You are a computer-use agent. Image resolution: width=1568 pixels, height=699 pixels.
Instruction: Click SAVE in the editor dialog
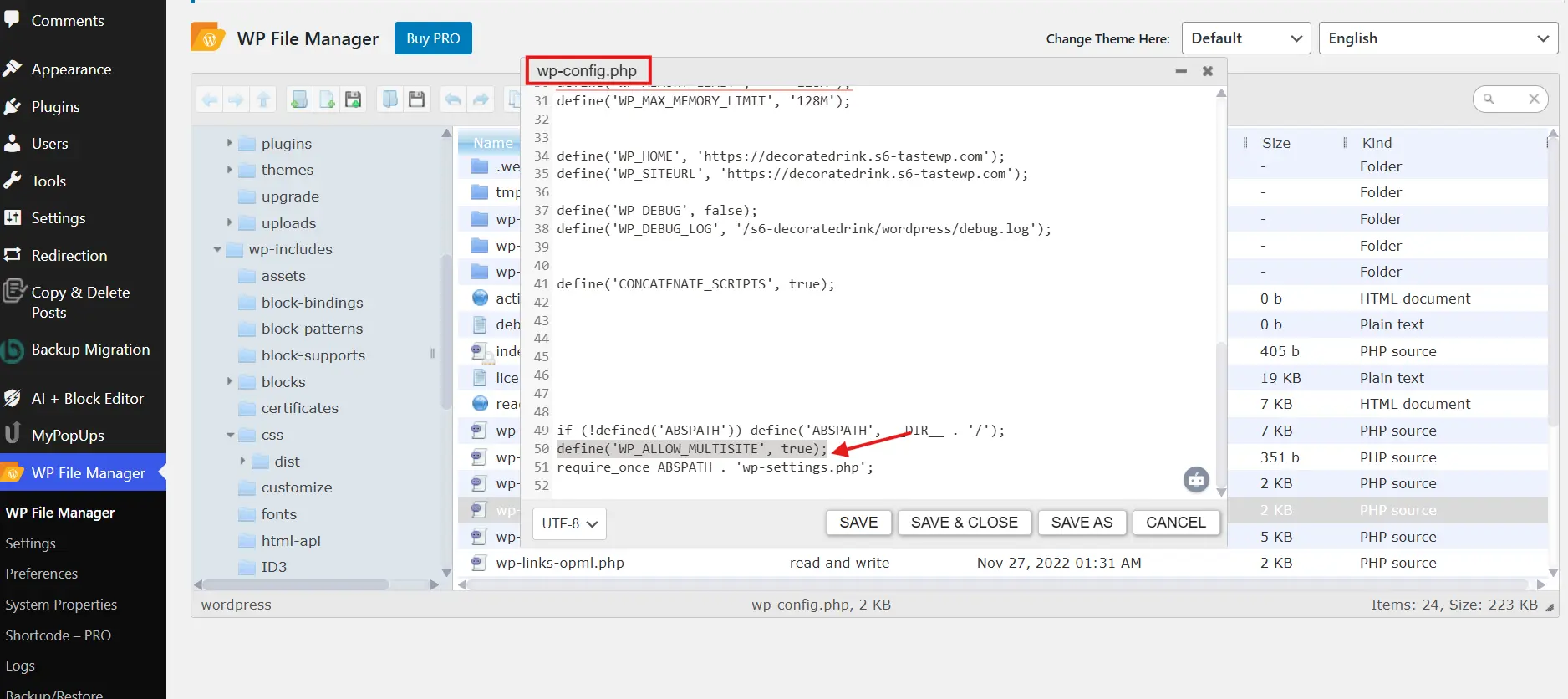coord(858,523)
